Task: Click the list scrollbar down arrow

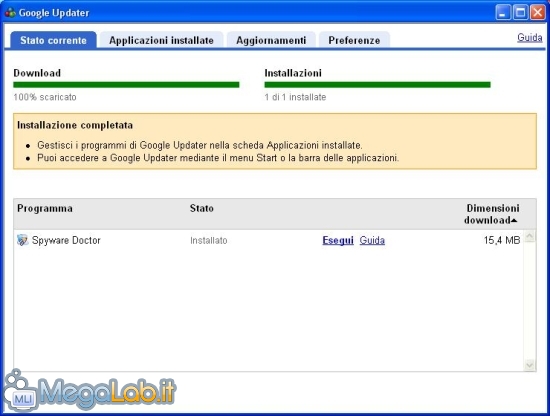Action: (x=529, y=365)
